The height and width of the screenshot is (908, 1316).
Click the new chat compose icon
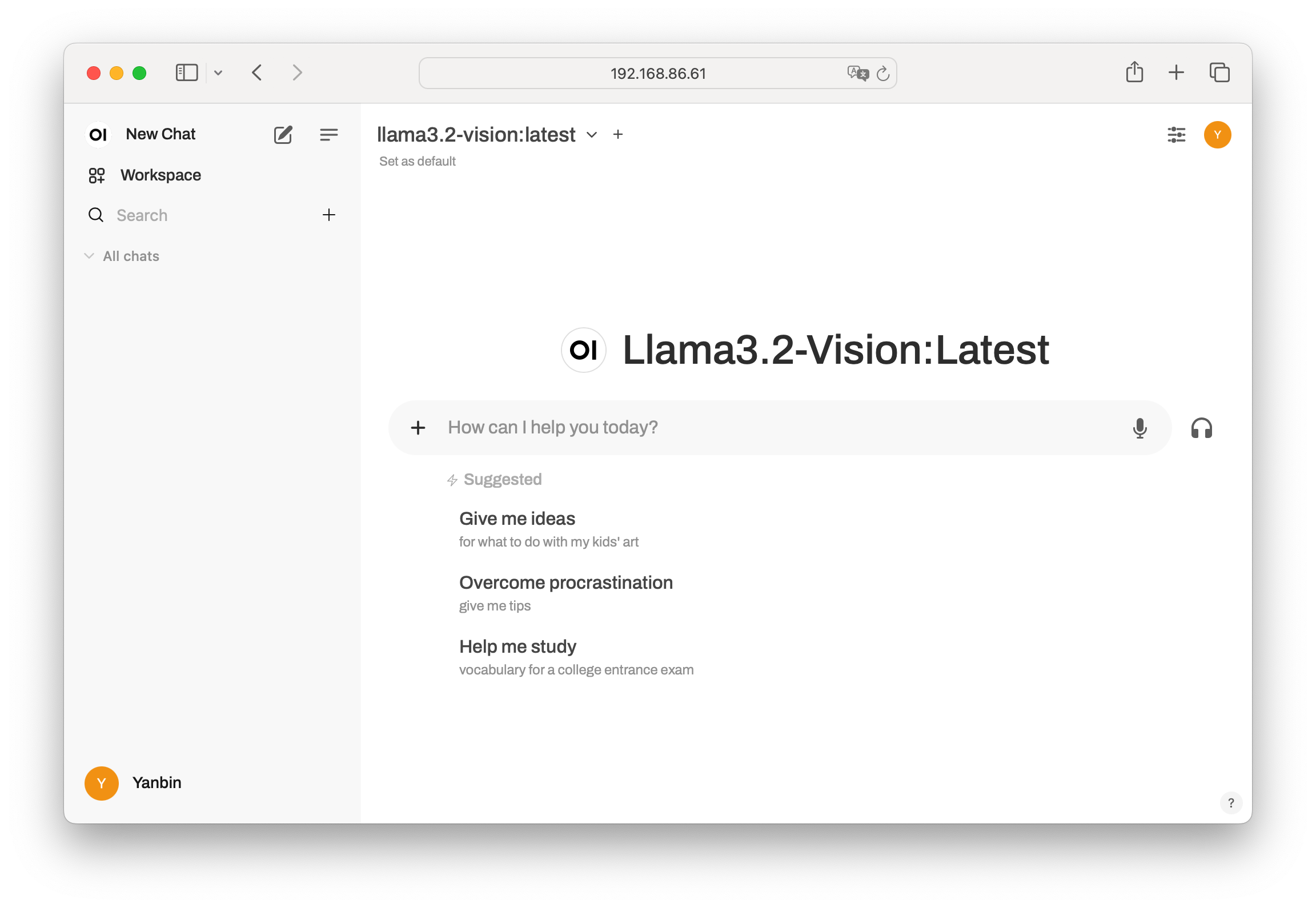tap(283, 135)
